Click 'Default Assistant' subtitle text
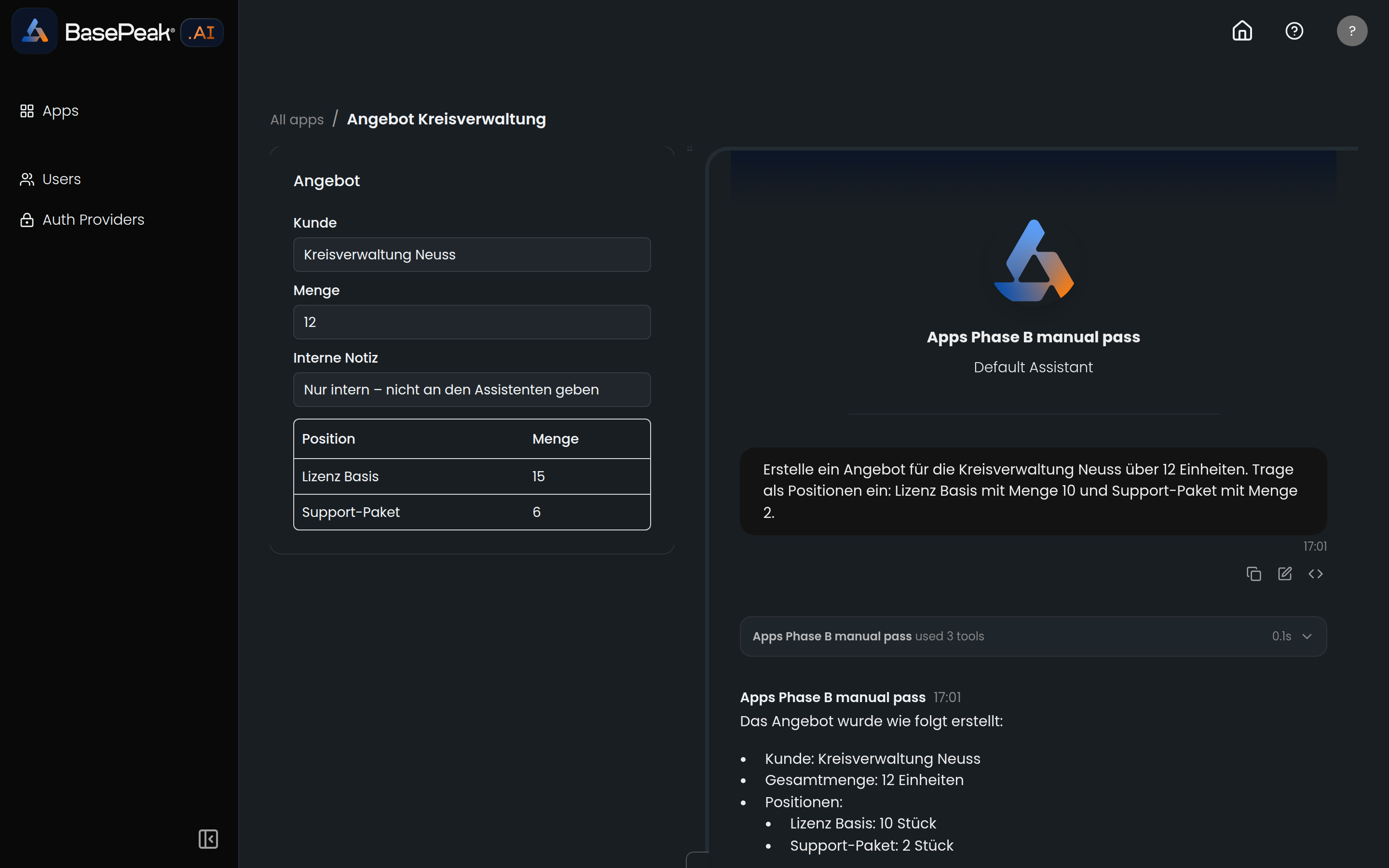The image size is (1389, 868). point(1033,367)
